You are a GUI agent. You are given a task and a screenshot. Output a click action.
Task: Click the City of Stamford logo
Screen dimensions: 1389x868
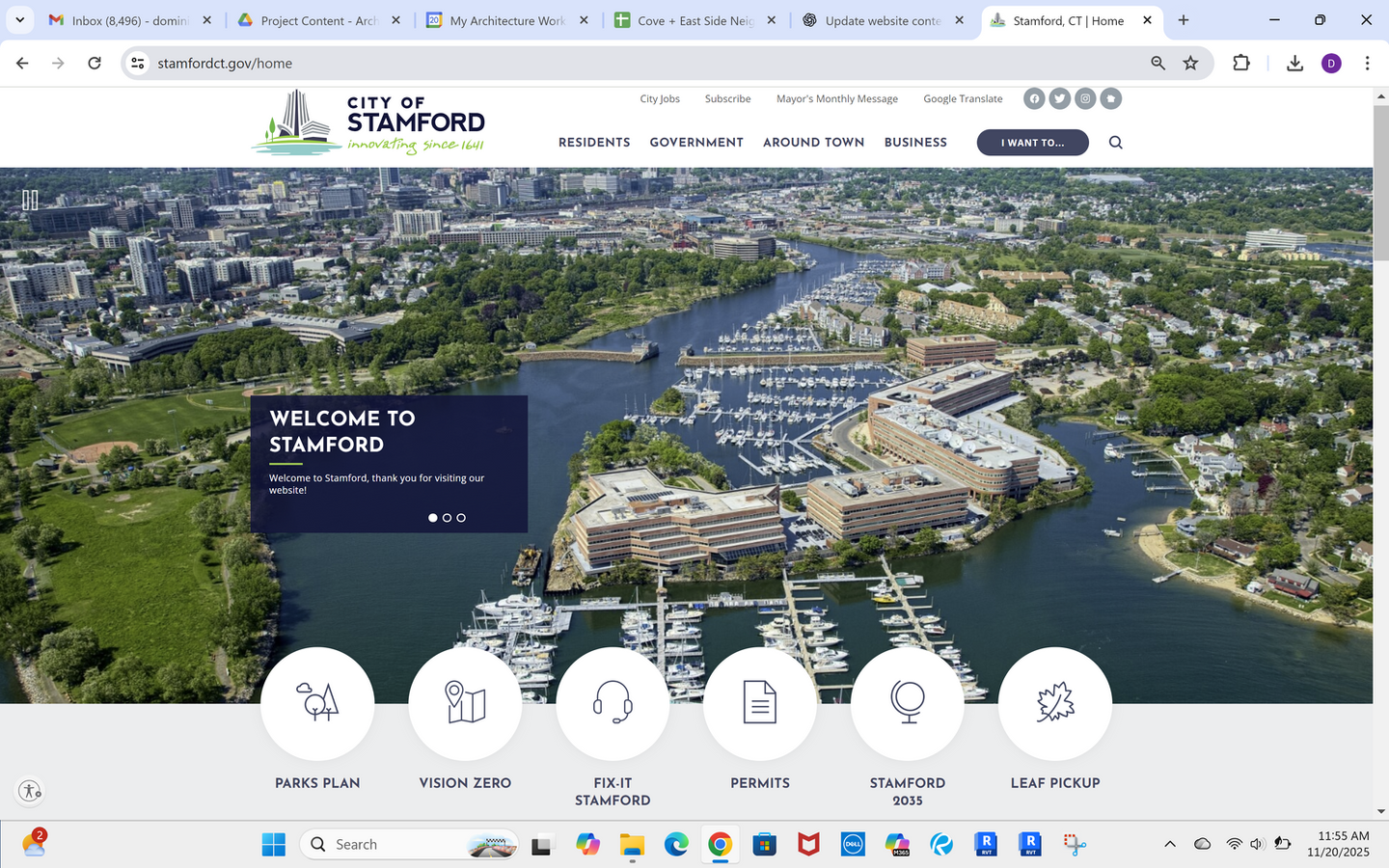click(x=368, y=123)
